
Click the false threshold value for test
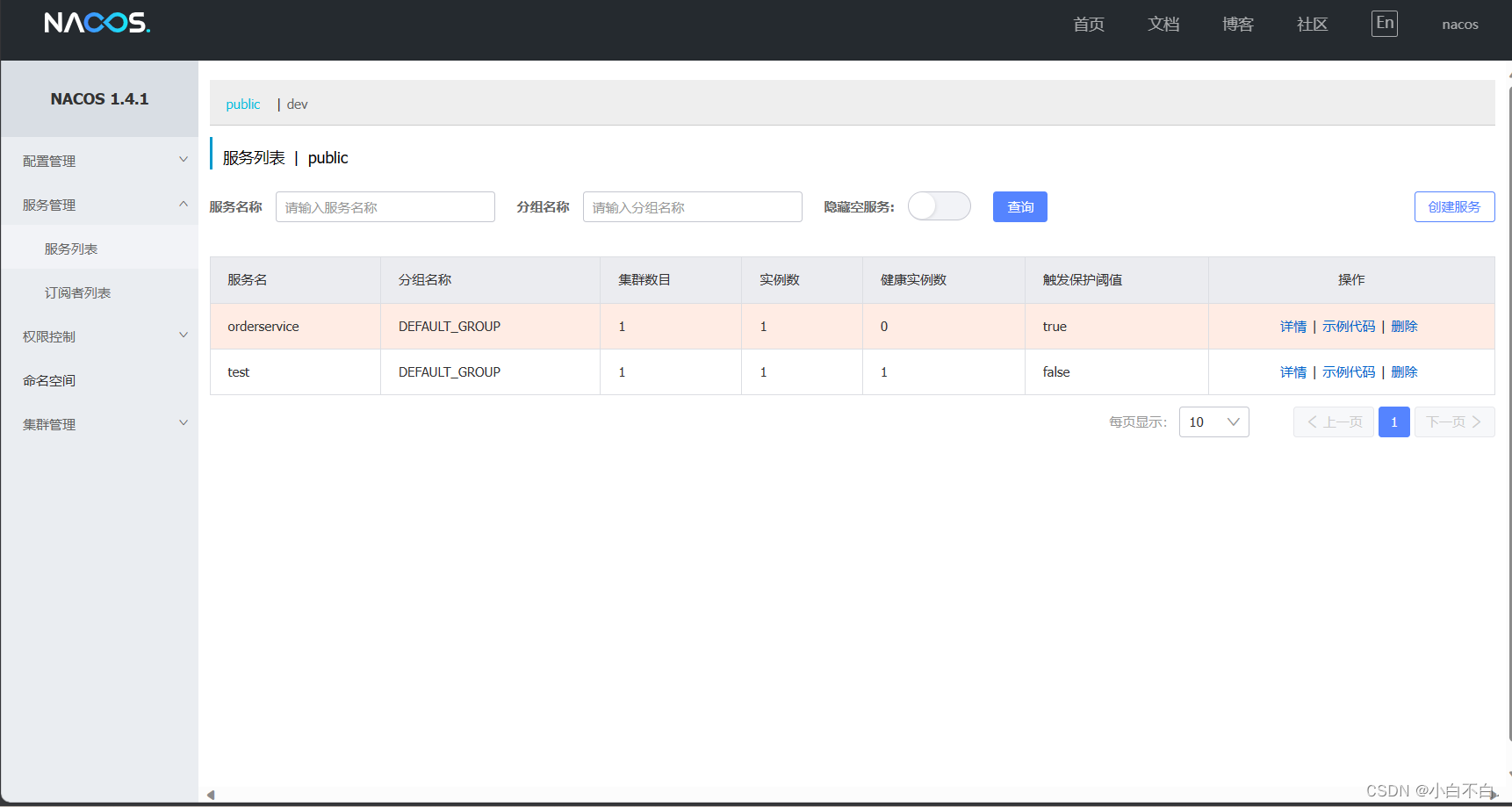click(x=1056, y=372)
